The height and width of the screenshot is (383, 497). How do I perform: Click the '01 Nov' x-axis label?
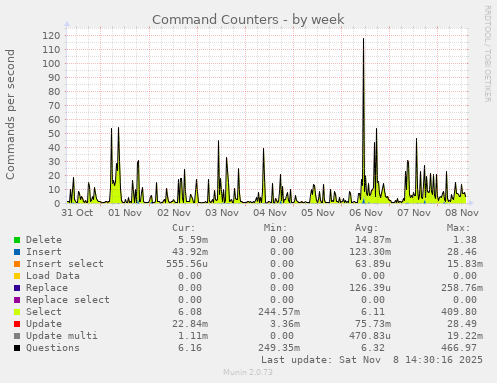(x=125, y=213)
